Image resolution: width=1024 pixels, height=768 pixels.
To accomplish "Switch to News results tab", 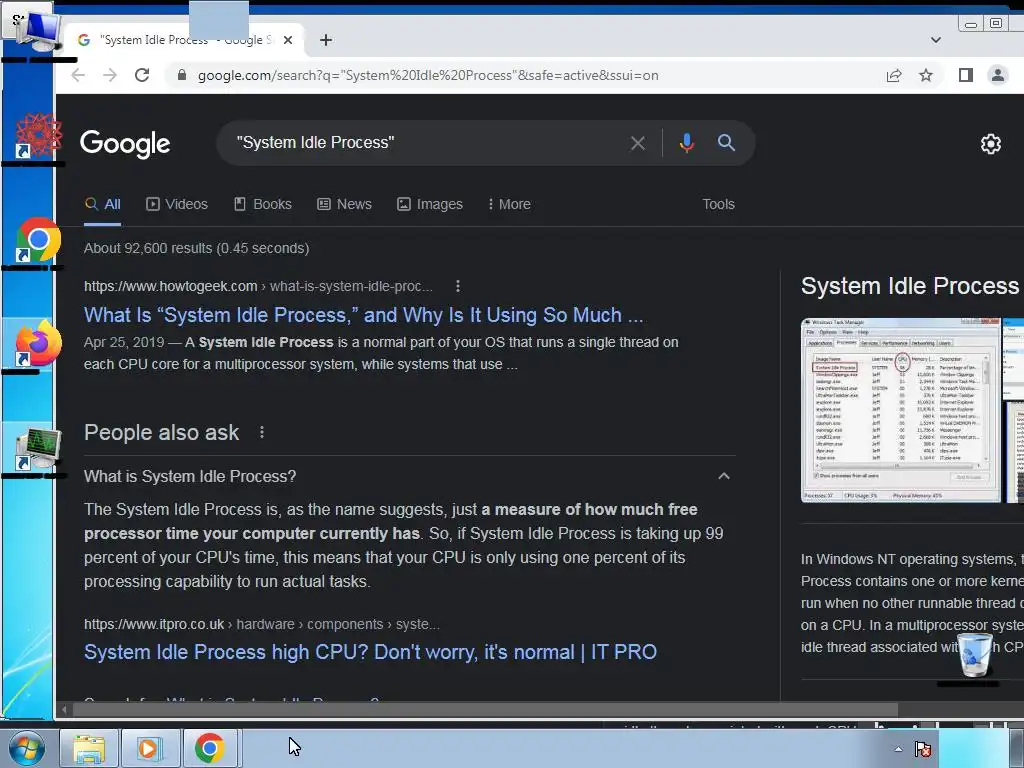I will point(344,204).
